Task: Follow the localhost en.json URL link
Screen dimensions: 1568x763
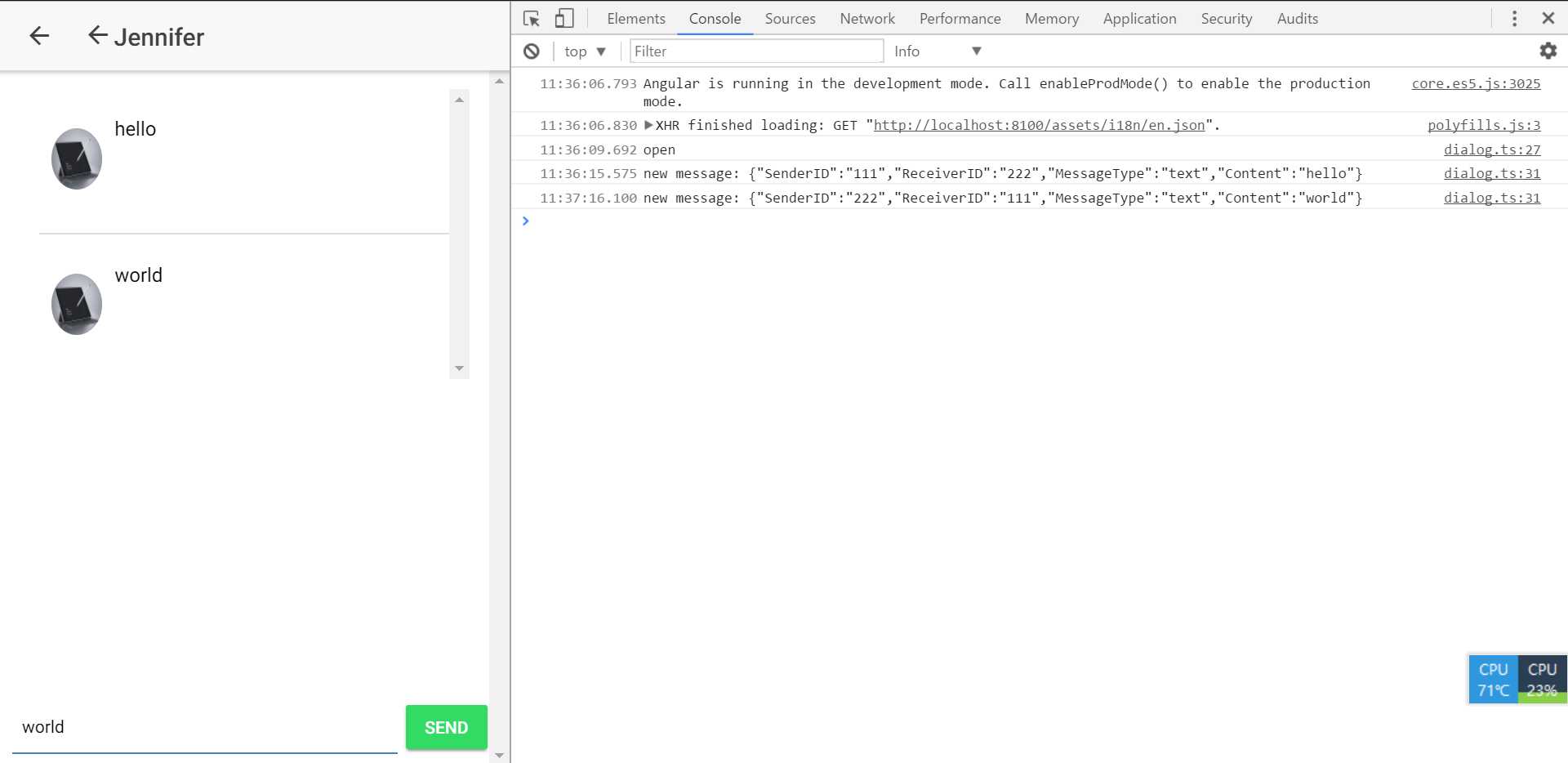Action: [1039, 125]
